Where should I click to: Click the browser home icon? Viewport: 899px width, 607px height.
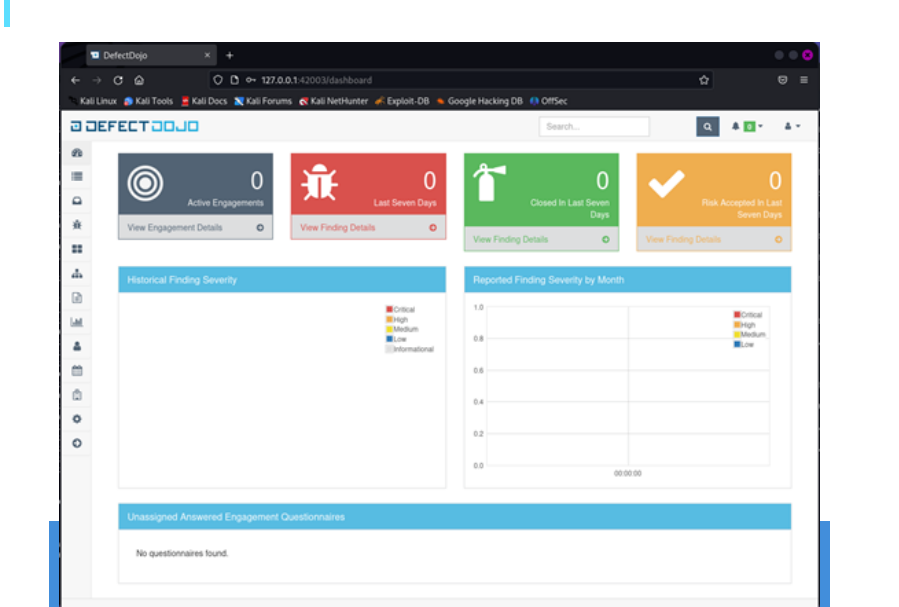point(139,80)
